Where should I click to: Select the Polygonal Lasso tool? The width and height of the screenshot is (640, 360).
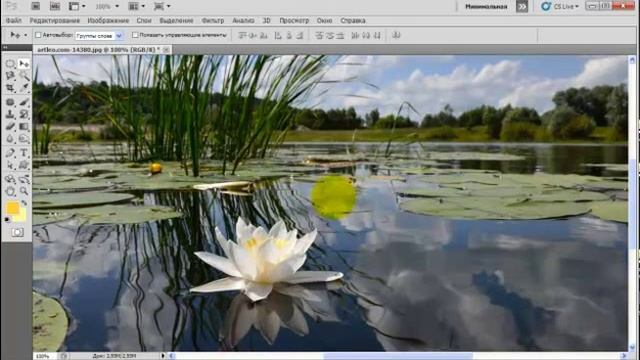(x=10, y=76)
